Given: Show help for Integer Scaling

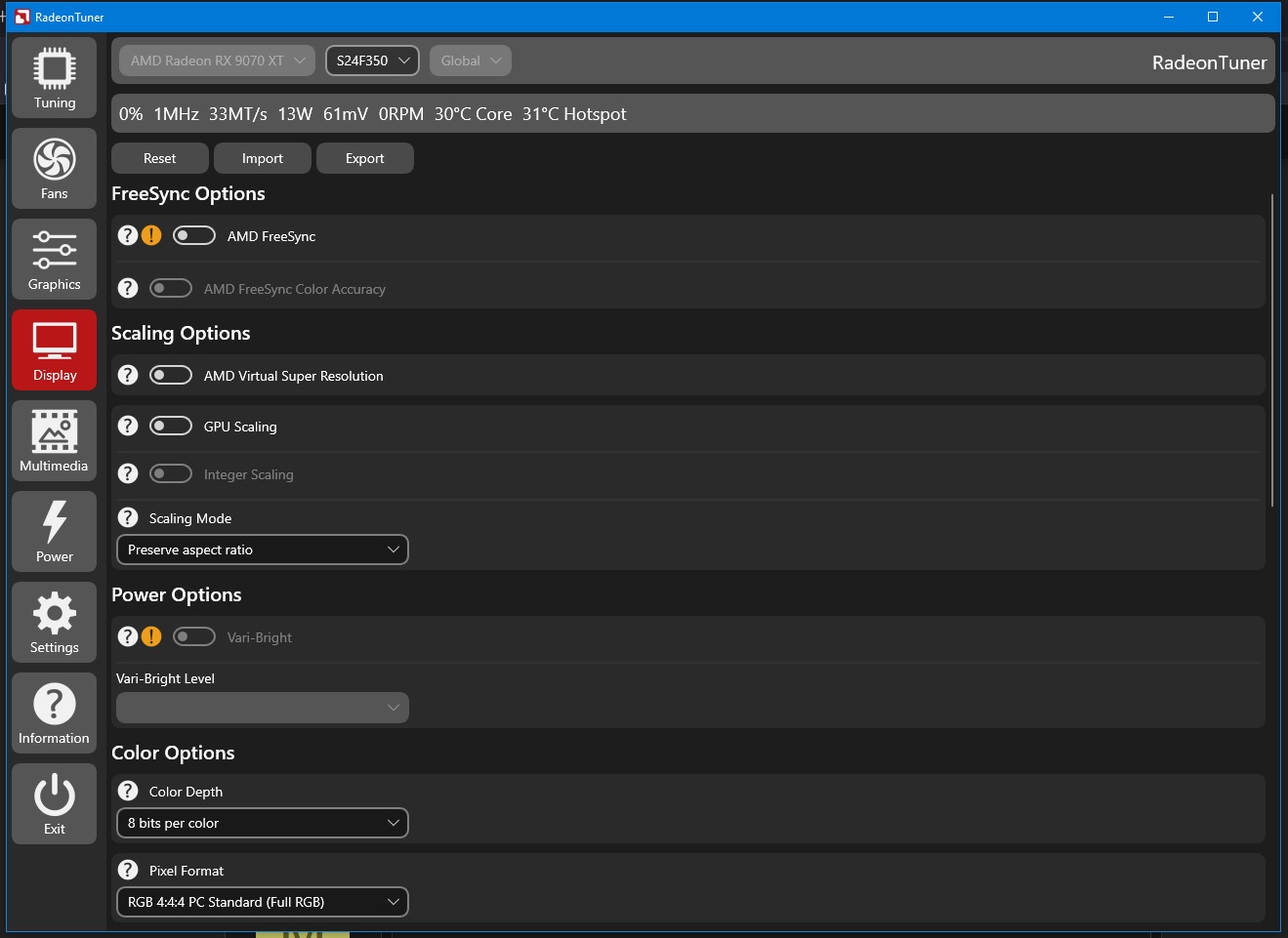Looking at the screenshot, I should tap(128, 473).
